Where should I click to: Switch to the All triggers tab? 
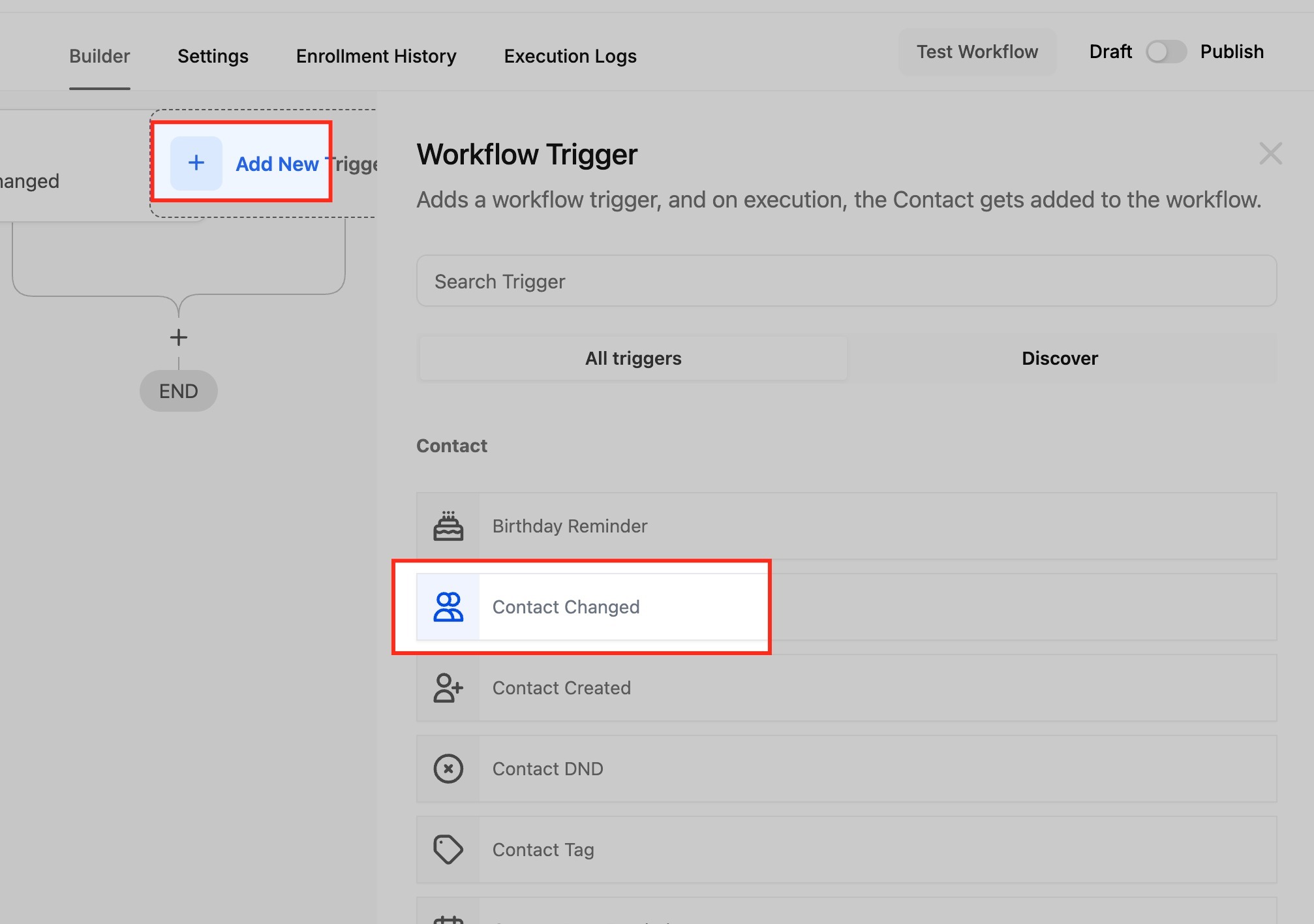point(633,358)
